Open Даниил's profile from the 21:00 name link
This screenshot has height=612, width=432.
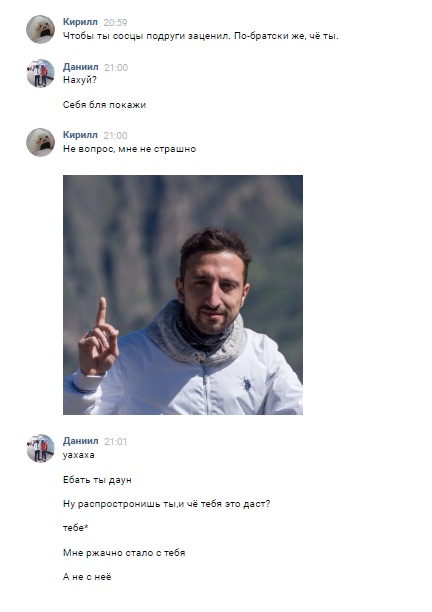[80, 67]
